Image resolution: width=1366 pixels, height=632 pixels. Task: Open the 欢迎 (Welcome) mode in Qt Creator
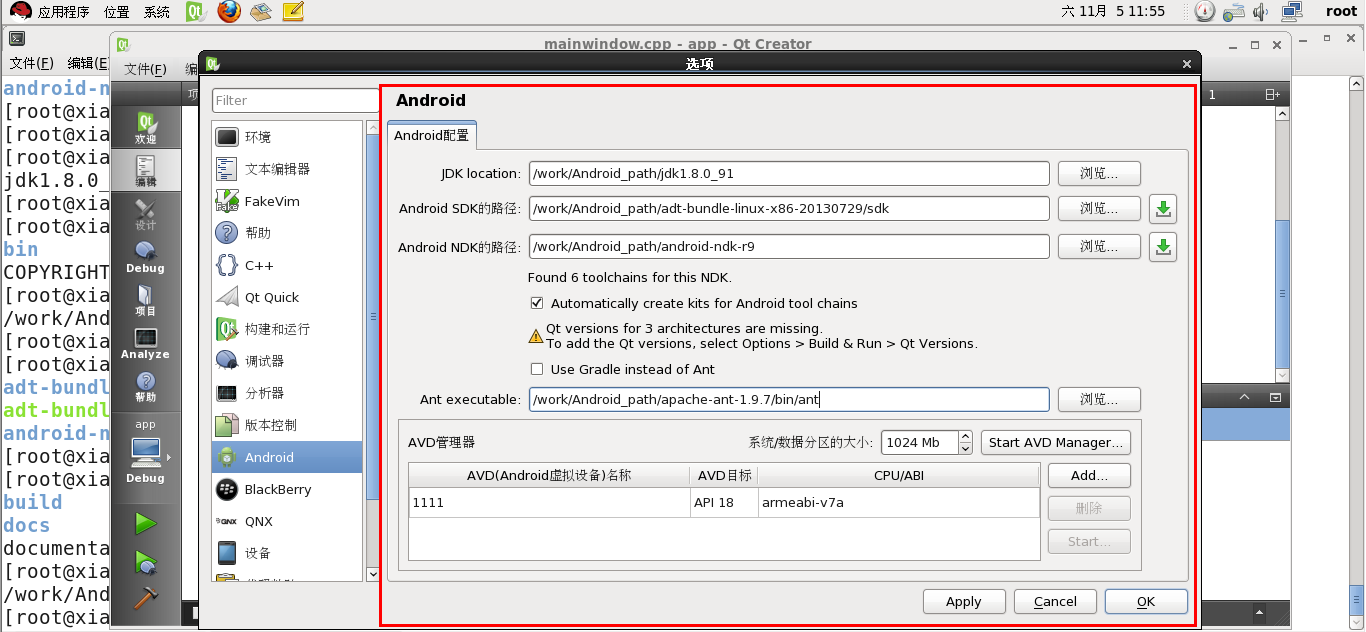tap(146, 127)
